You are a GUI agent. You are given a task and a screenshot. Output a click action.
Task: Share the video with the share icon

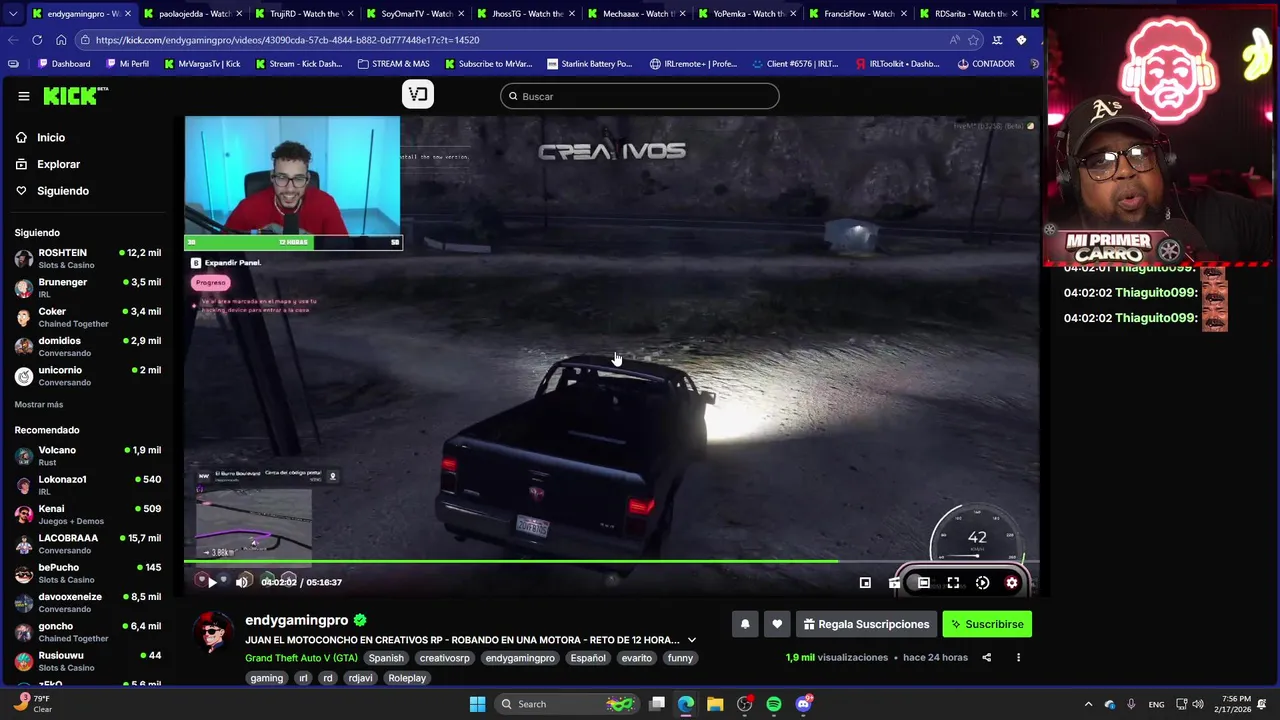986,658
